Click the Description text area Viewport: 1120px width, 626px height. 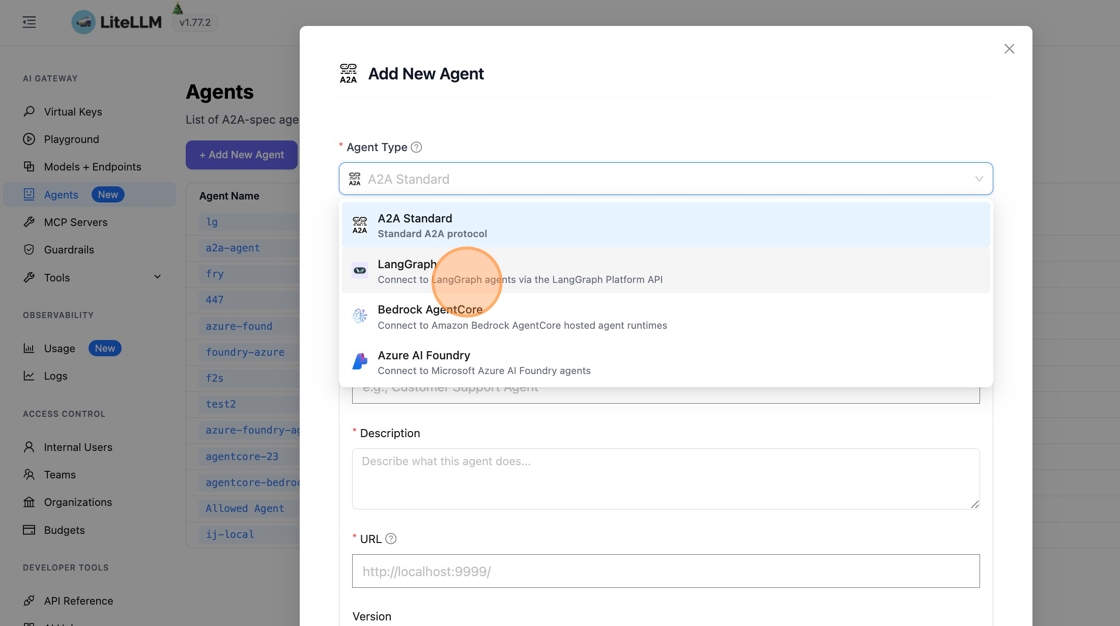(666, 479)
